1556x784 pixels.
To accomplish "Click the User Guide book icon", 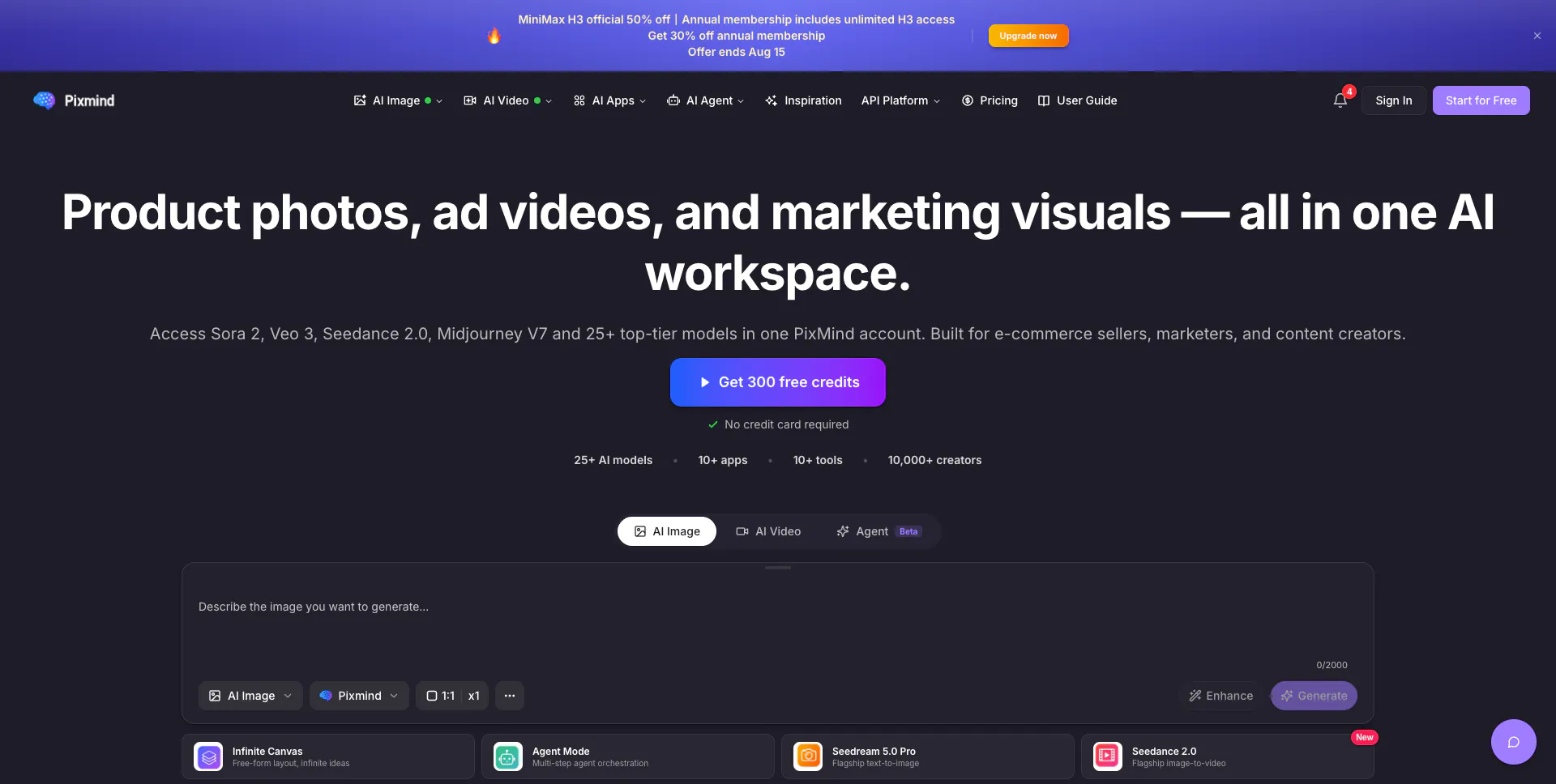I will tap(1044, 100).
